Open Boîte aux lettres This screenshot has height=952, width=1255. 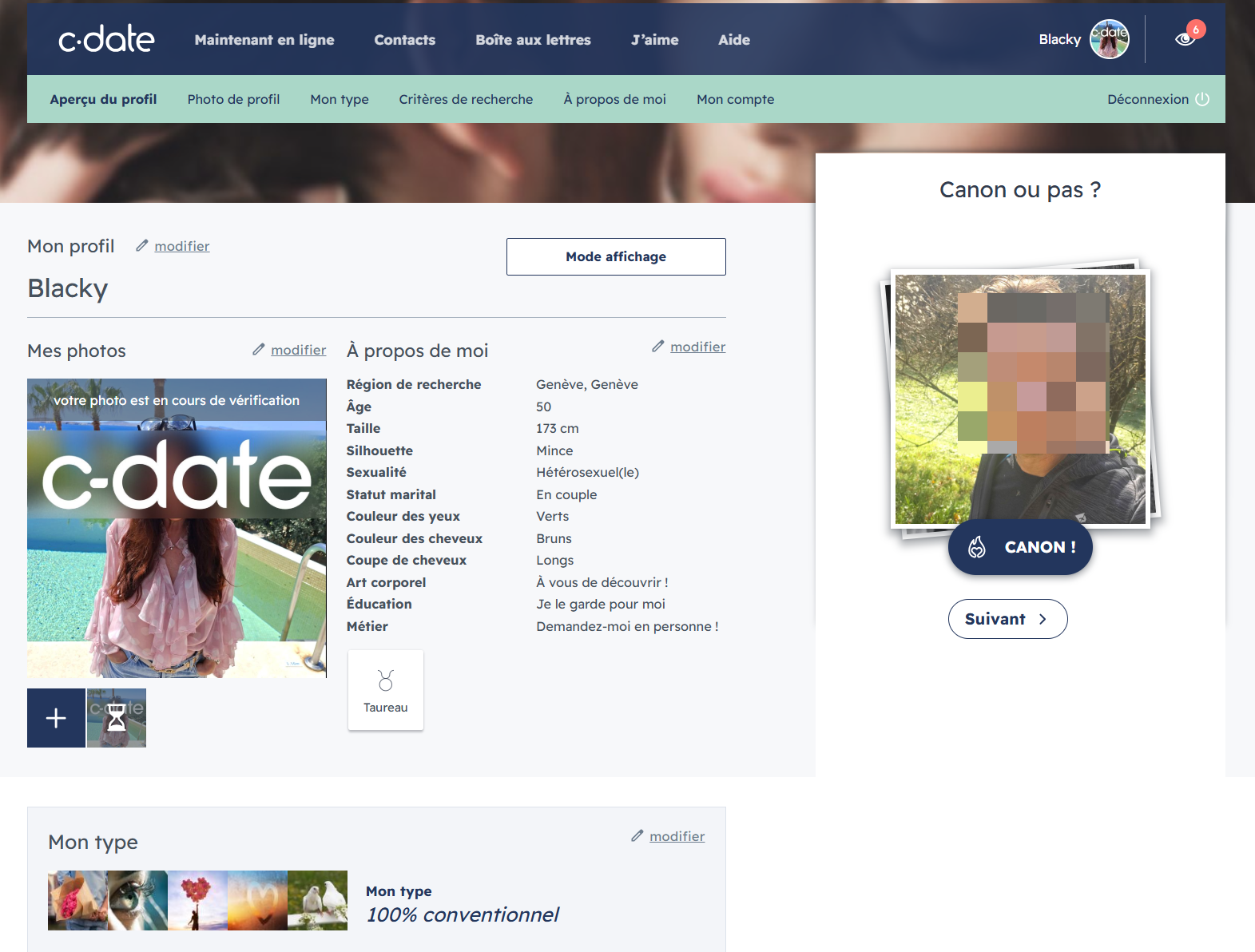tap(533, 39)
